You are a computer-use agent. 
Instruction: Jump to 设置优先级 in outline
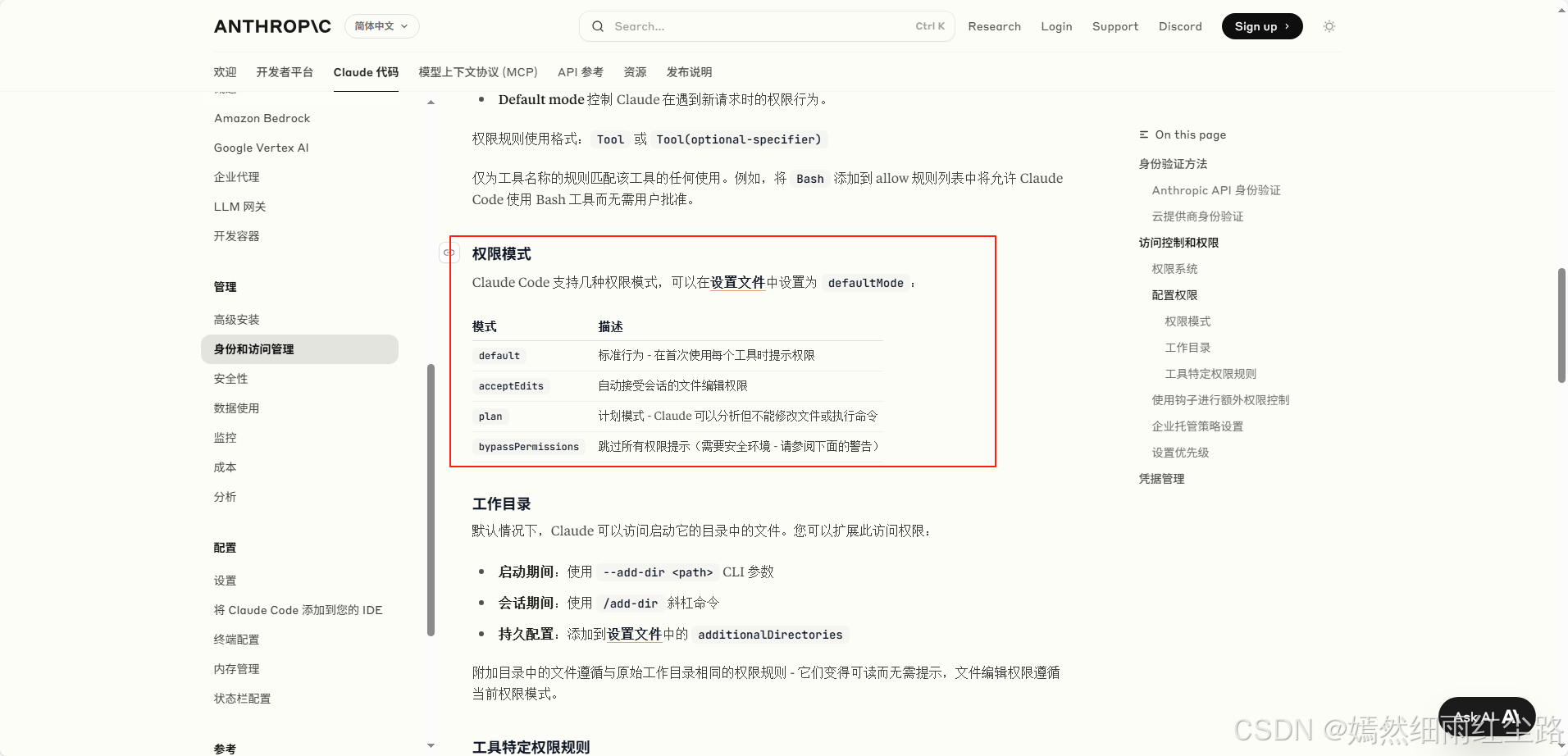pyautogui.click(x=1180, y=453)
